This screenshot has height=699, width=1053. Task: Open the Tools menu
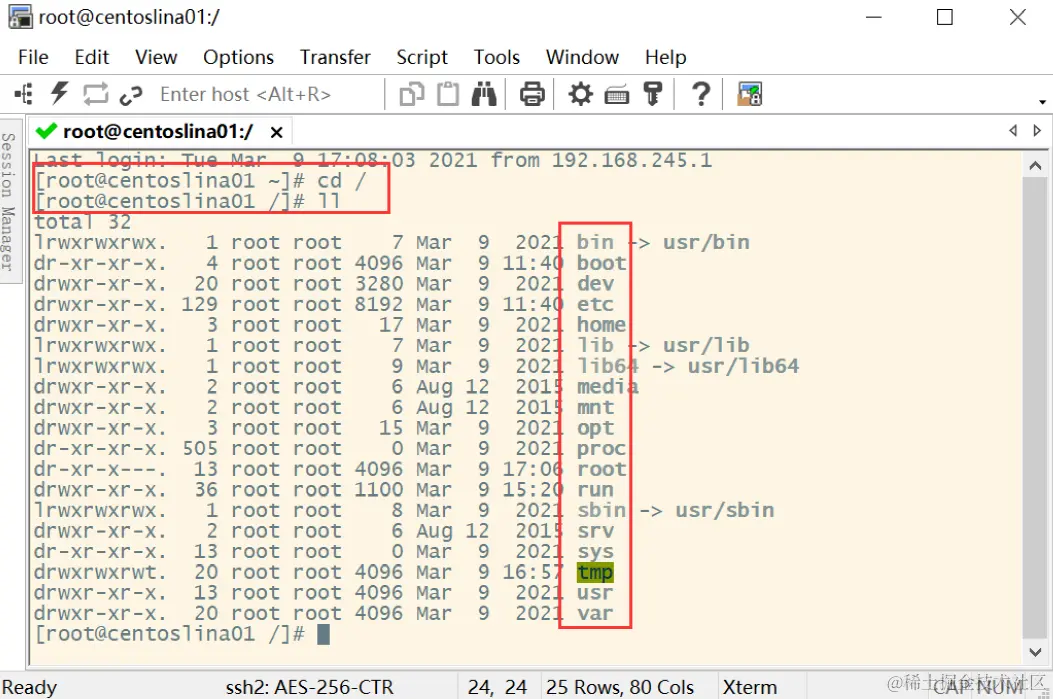pyautogui.click(x=497, y=57)
